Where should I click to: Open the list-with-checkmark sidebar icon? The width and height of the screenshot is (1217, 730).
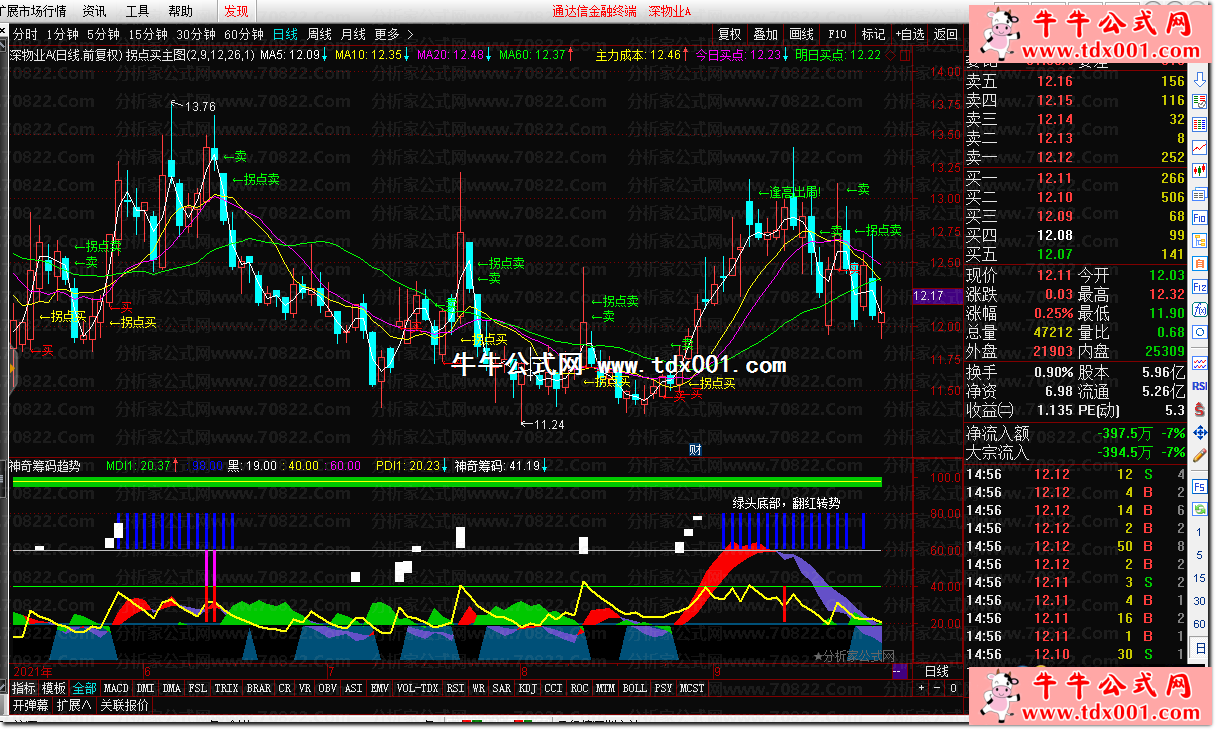click(1201, 99)
